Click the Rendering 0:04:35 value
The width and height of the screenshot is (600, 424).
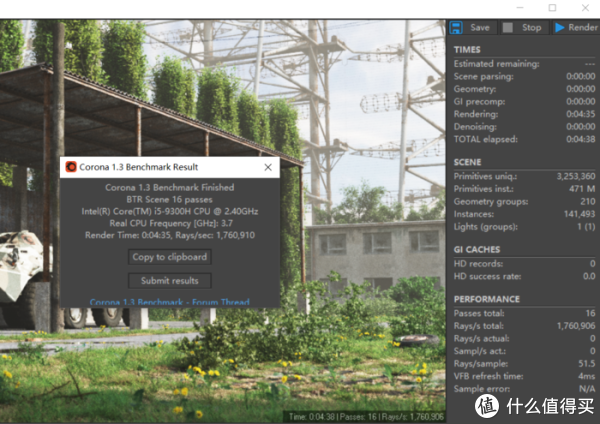coord(580,114)
